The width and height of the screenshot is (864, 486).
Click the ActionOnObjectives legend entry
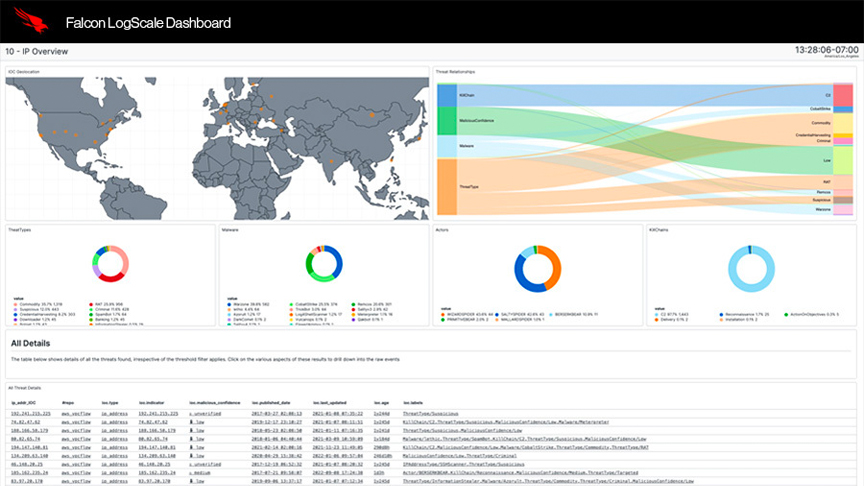pyautogui.click(x=812, y=315)
